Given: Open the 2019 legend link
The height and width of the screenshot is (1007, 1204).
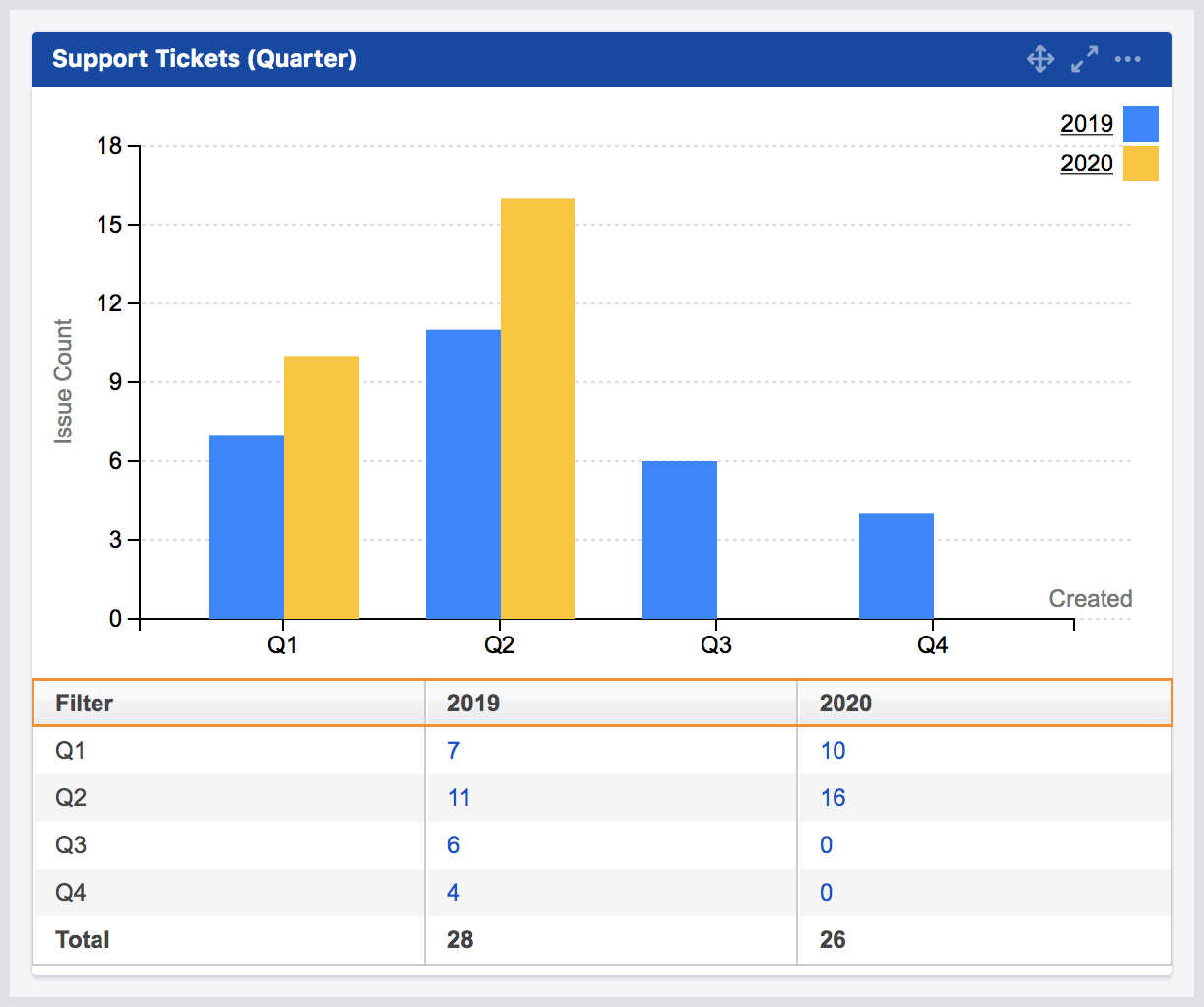Looking at the screenshot, I should tap(1086, 123).
